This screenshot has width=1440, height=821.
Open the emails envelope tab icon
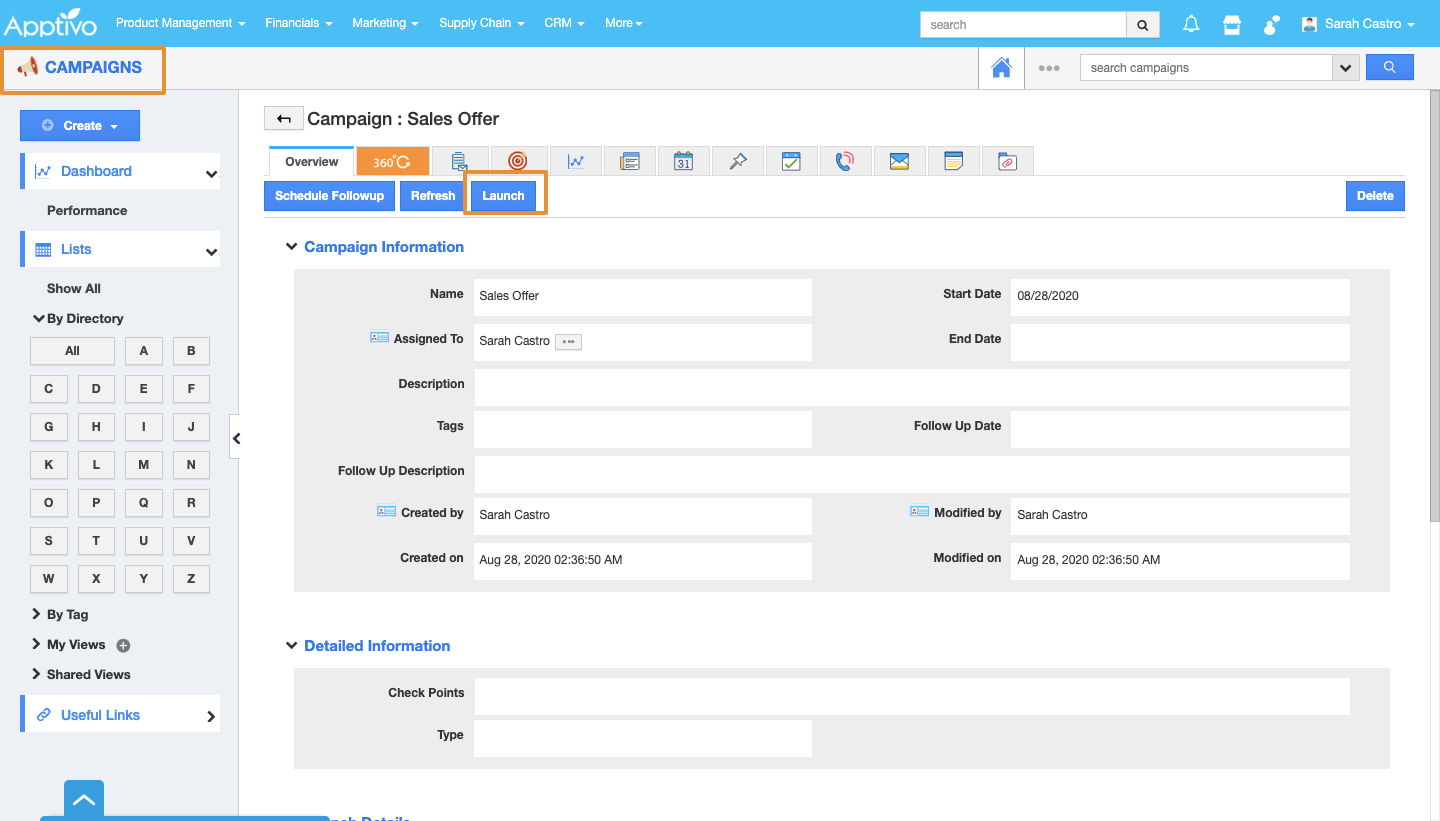click(x=899, y=161)
